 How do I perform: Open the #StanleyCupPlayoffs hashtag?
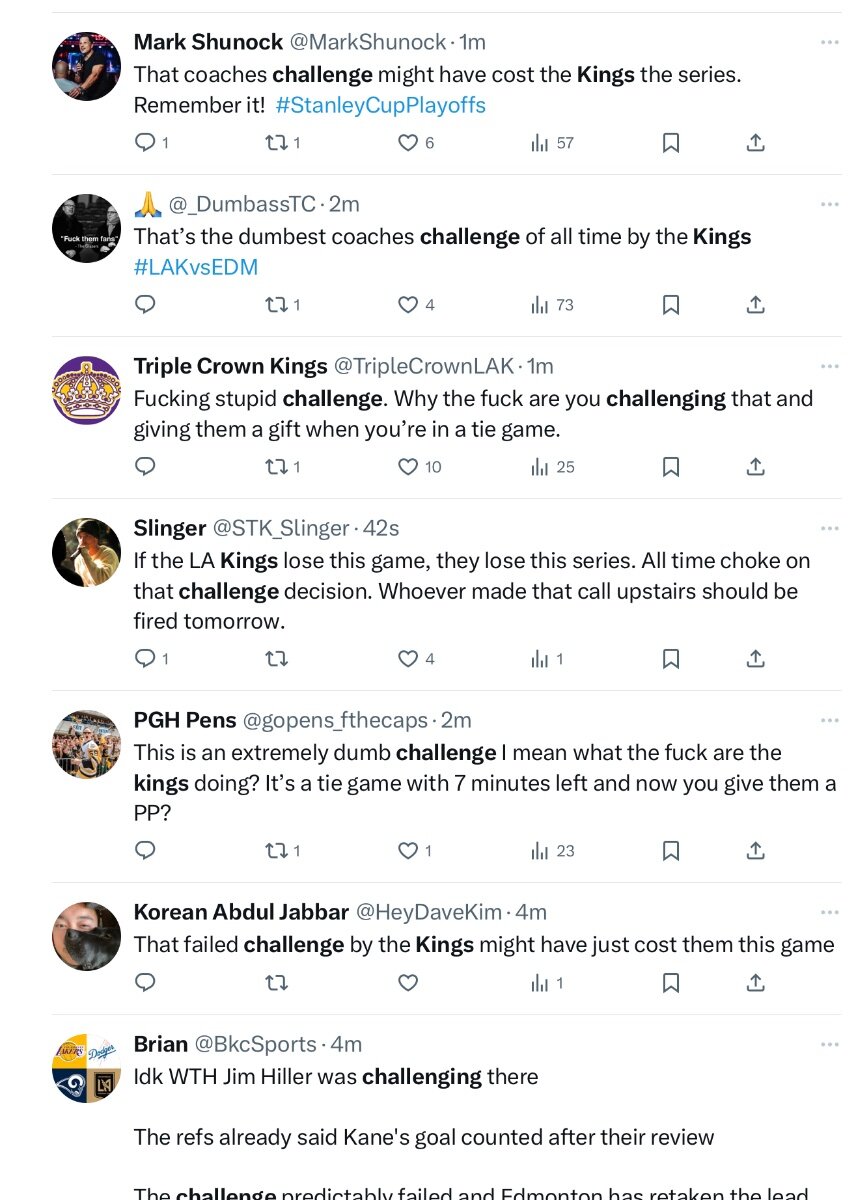point(380,105)
